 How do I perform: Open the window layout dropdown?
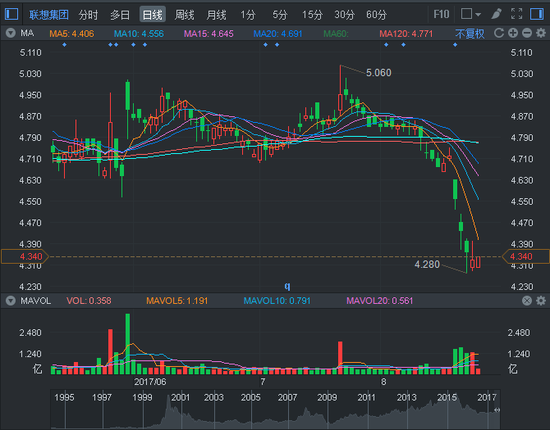[x=470, y=14]
